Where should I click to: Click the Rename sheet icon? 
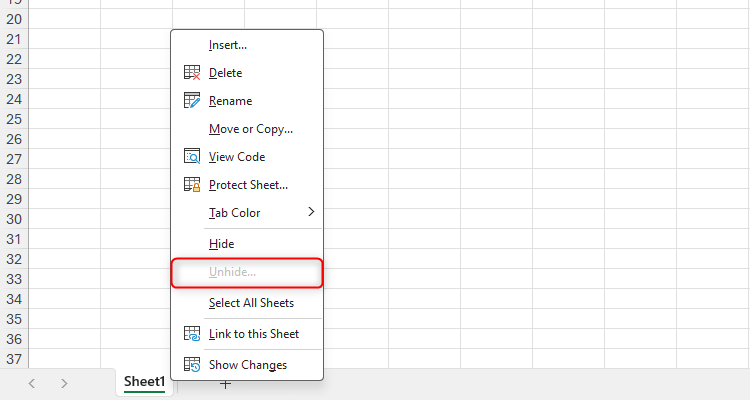pos(192,101)
